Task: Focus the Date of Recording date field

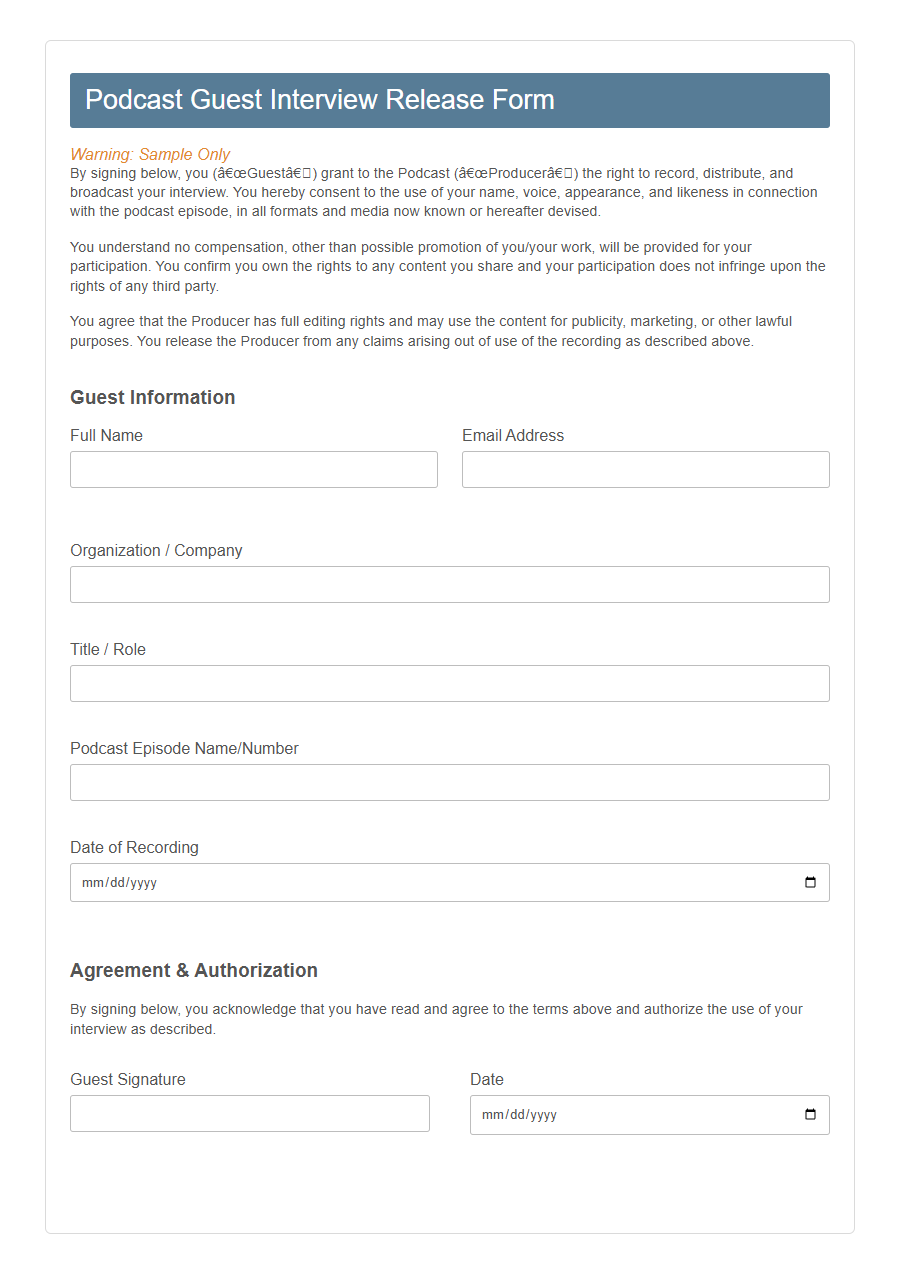Action: (x=400, y=882)
